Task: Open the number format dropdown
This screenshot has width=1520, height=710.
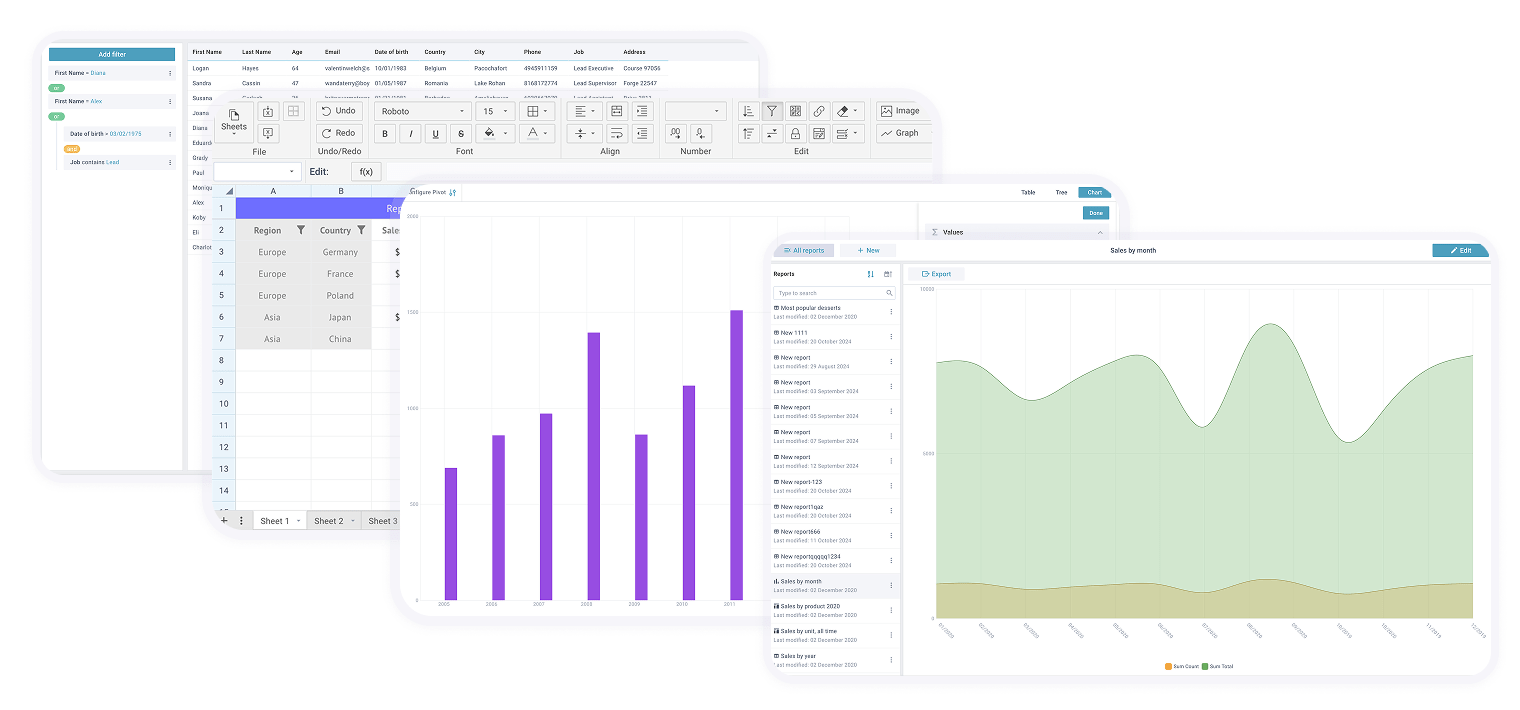Action: point(695,111)
